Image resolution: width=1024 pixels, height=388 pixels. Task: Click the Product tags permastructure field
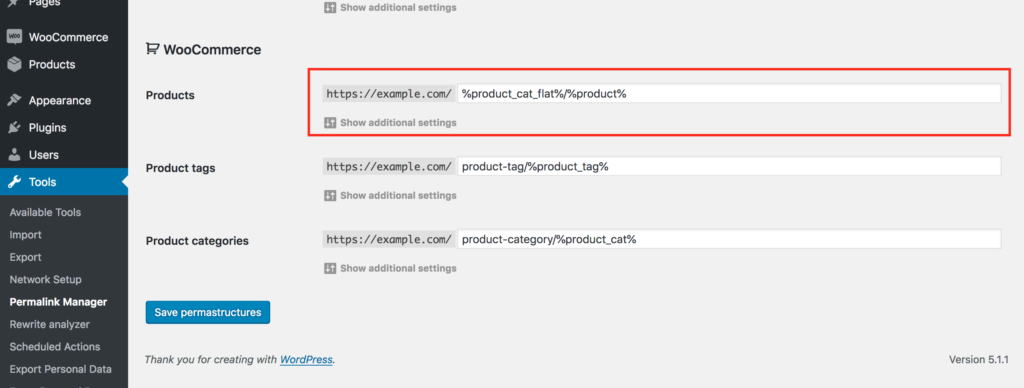(x=729, y=167)
